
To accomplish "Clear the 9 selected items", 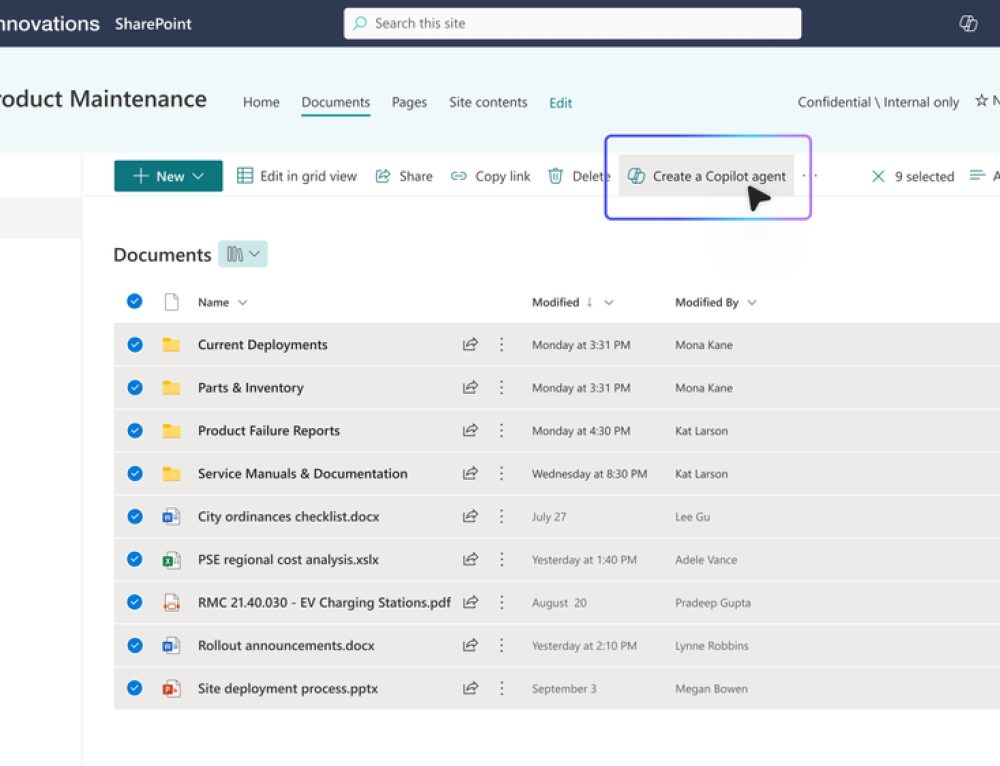I will pos(879,176).
